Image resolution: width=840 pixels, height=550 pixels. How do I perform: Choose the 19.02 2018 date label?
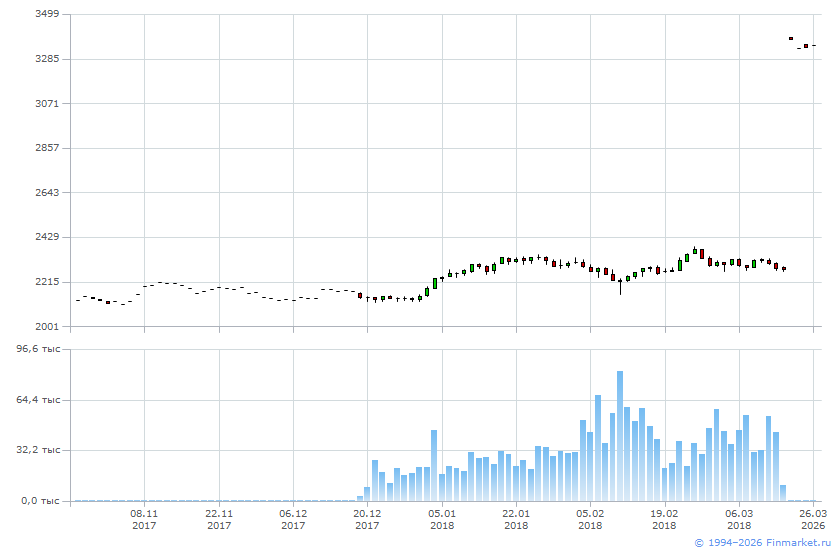pos(664,518)
